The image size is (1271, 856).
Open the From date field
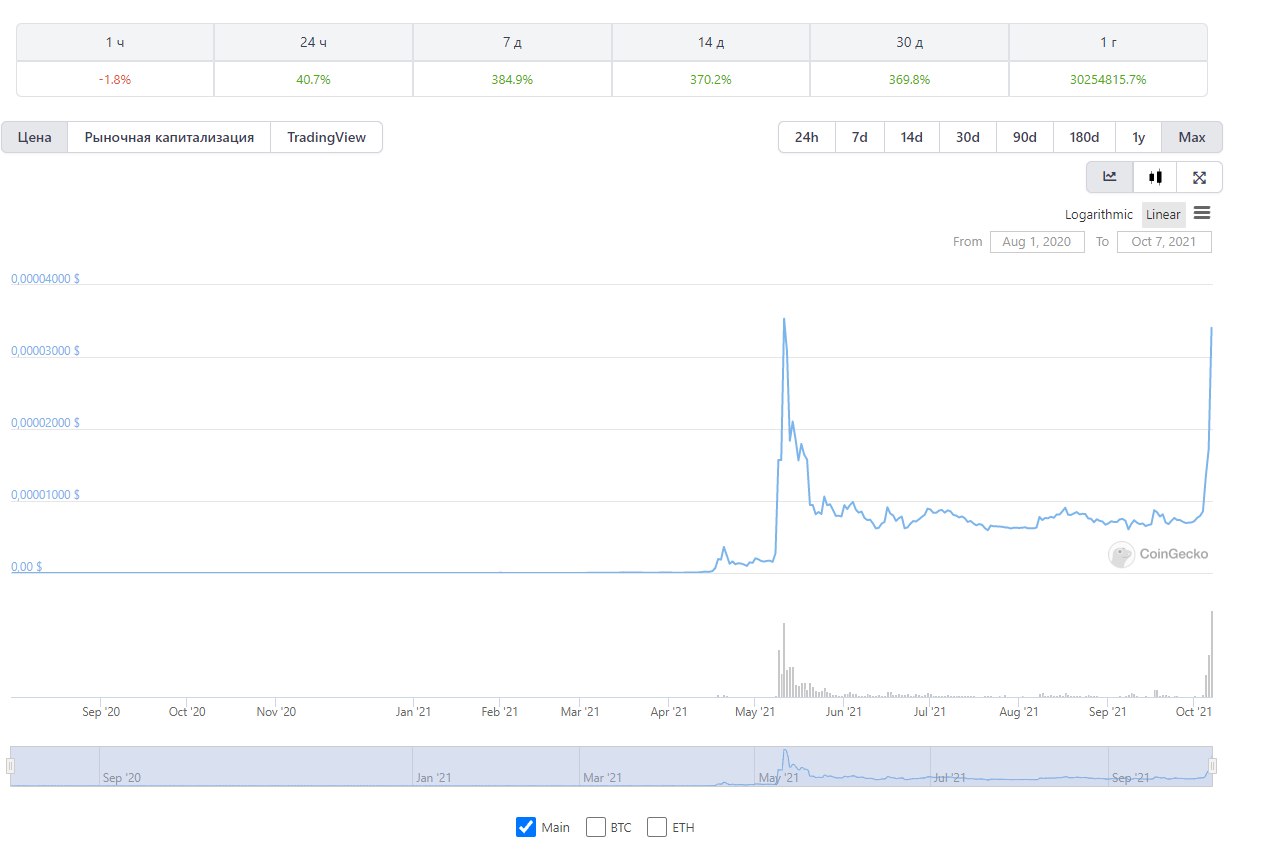pos(1036,242)
